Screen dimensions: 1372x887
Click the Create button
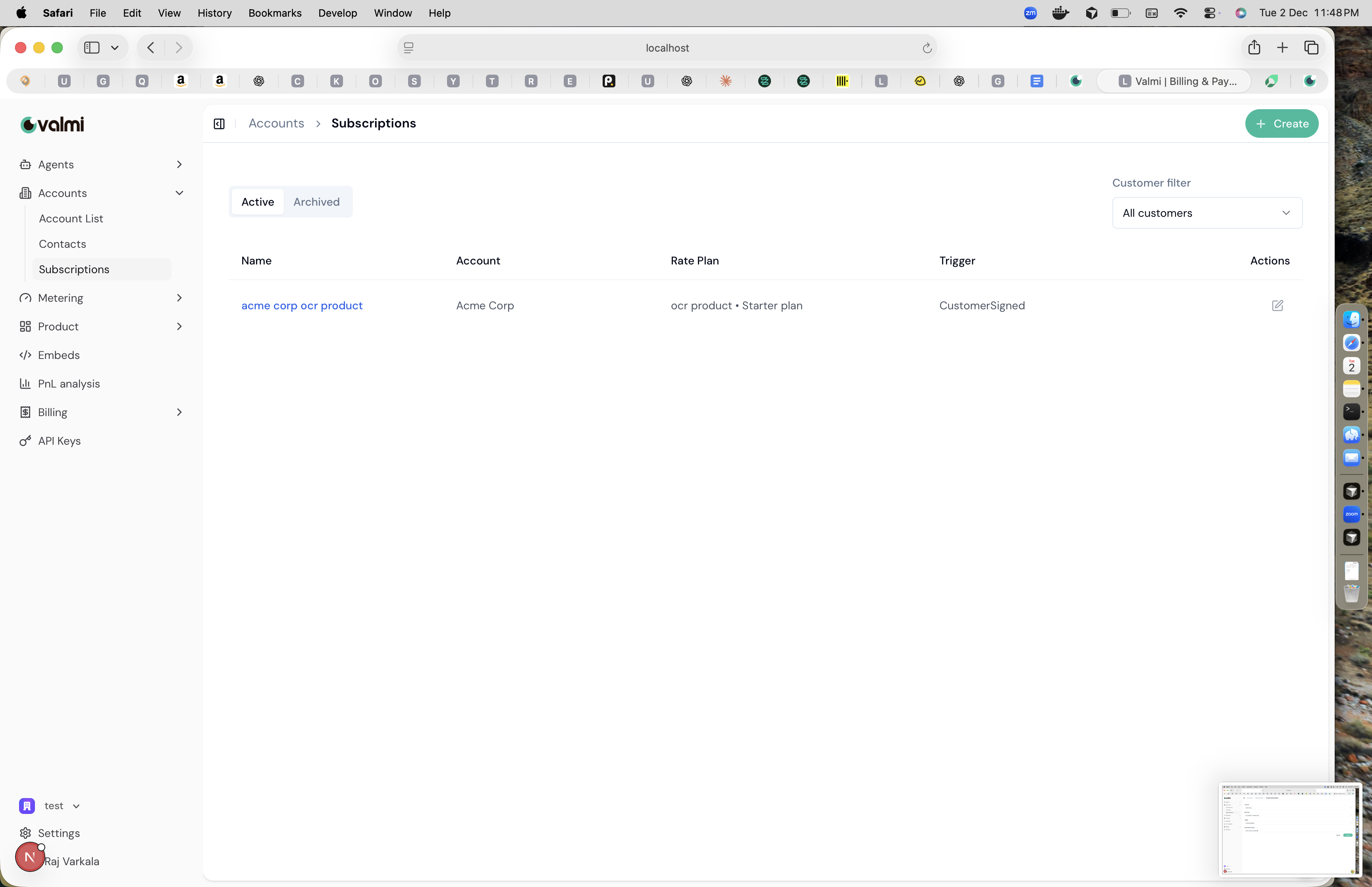[1281, 123]
